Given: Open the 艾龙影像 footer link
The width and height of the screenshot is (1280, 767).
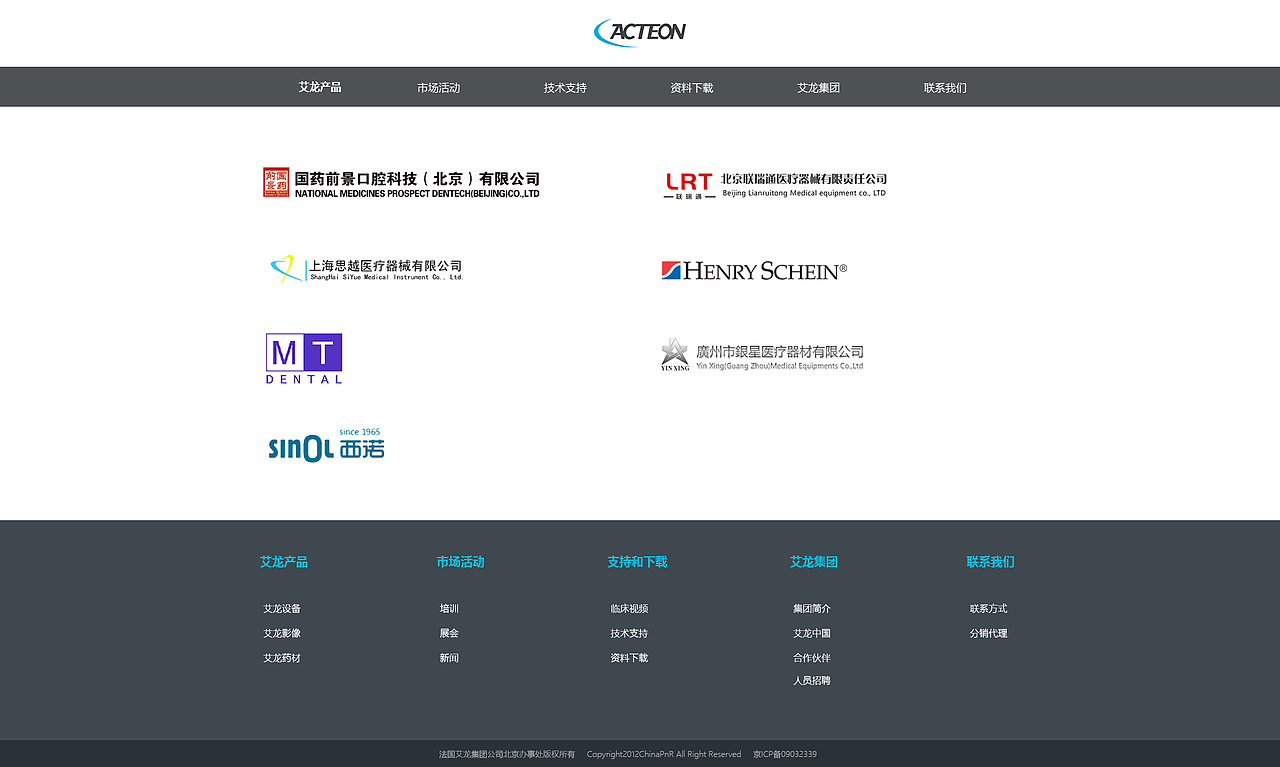Looking at the screenshot, I should click(282, 634).
